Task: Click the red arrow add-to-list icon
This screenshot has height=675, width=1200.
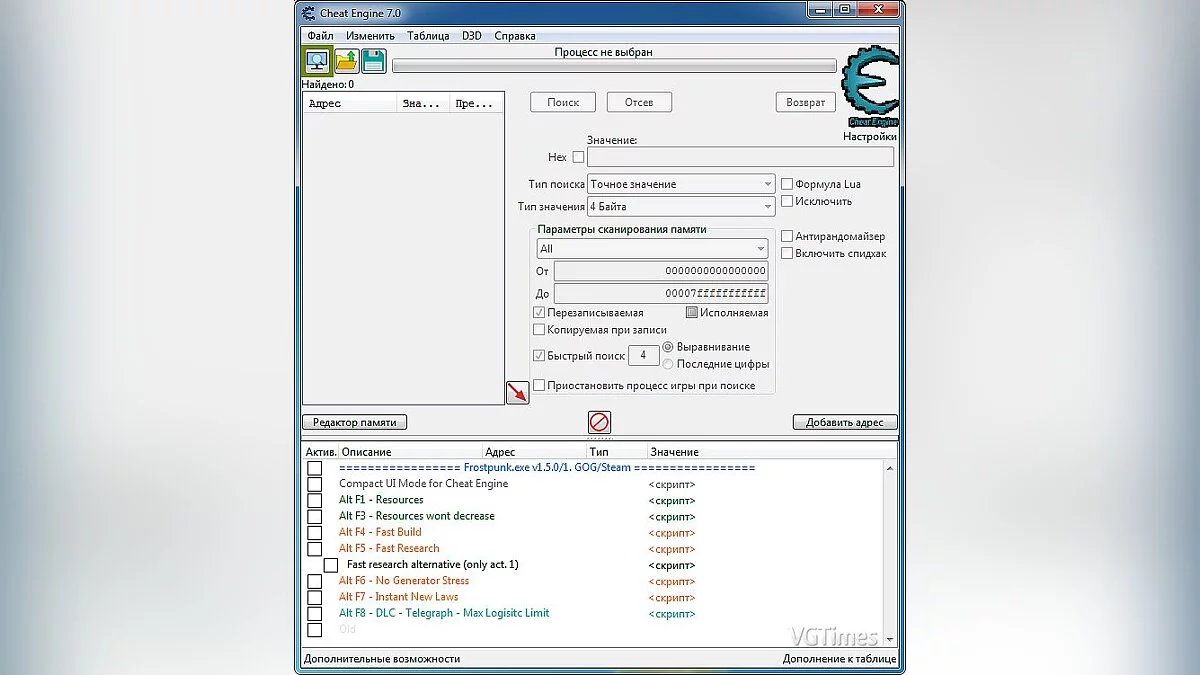Action: [517, 392]
